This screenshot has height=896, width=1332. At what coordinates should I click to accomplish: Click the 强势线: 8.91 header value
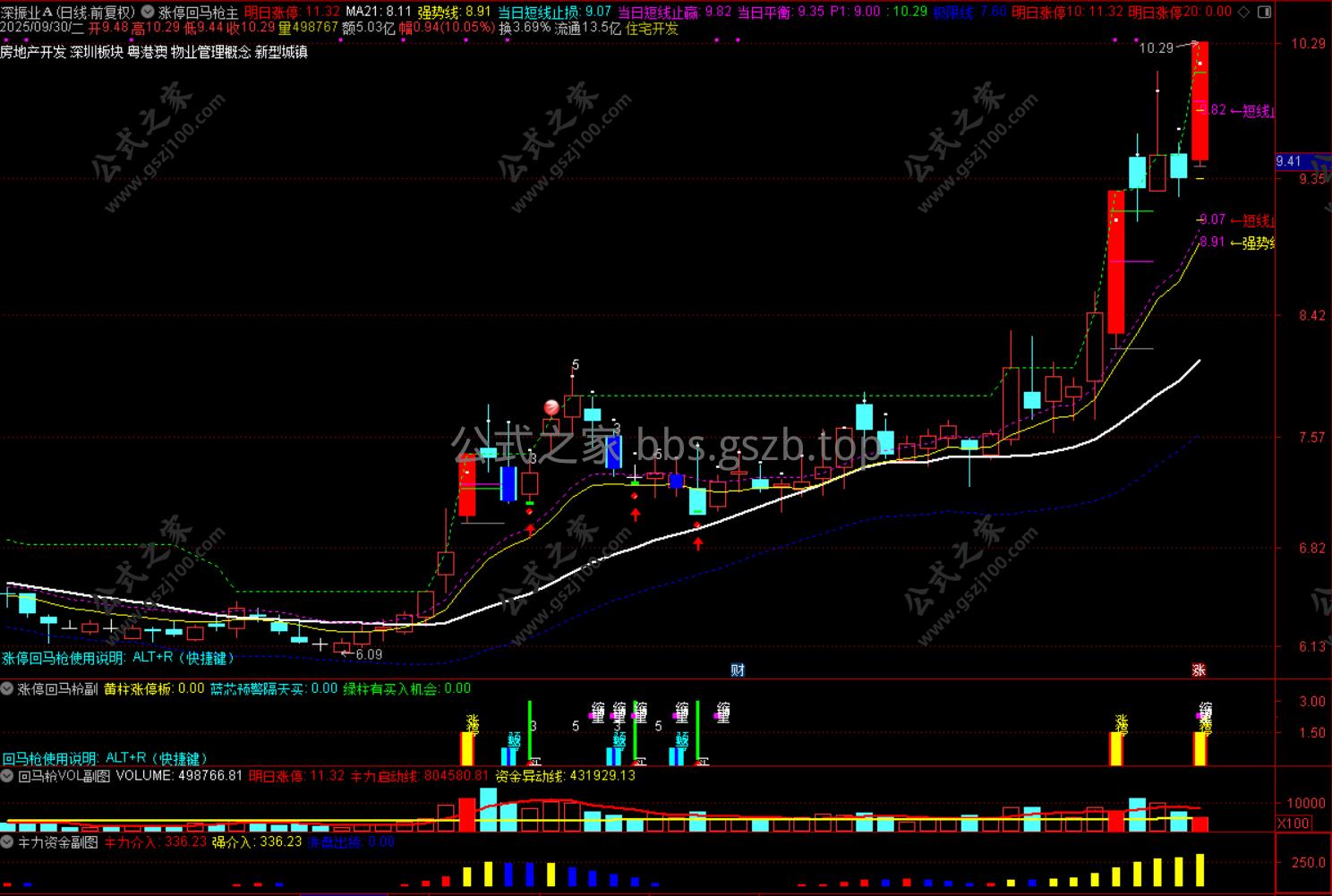click(454, 12)
